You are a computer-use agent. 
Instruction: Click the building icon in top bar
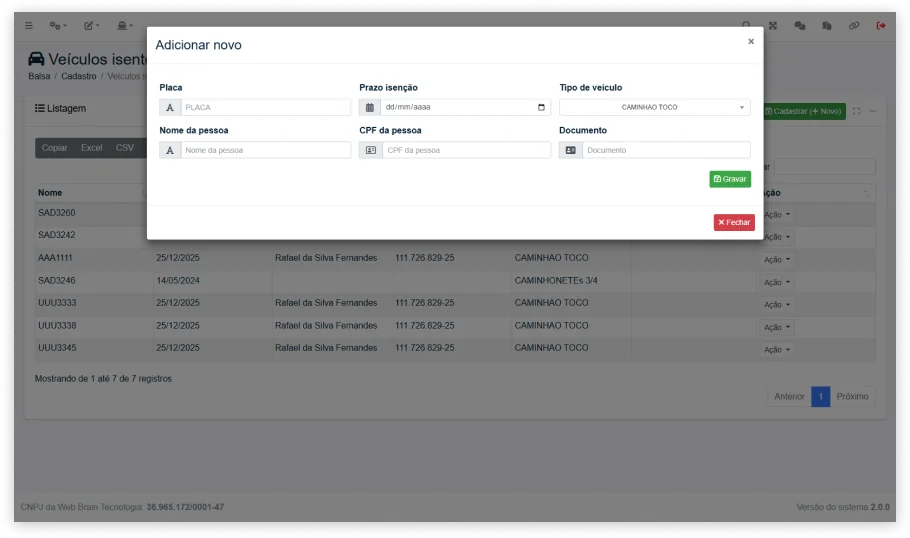pyautogui.click(x=827, y=26)
